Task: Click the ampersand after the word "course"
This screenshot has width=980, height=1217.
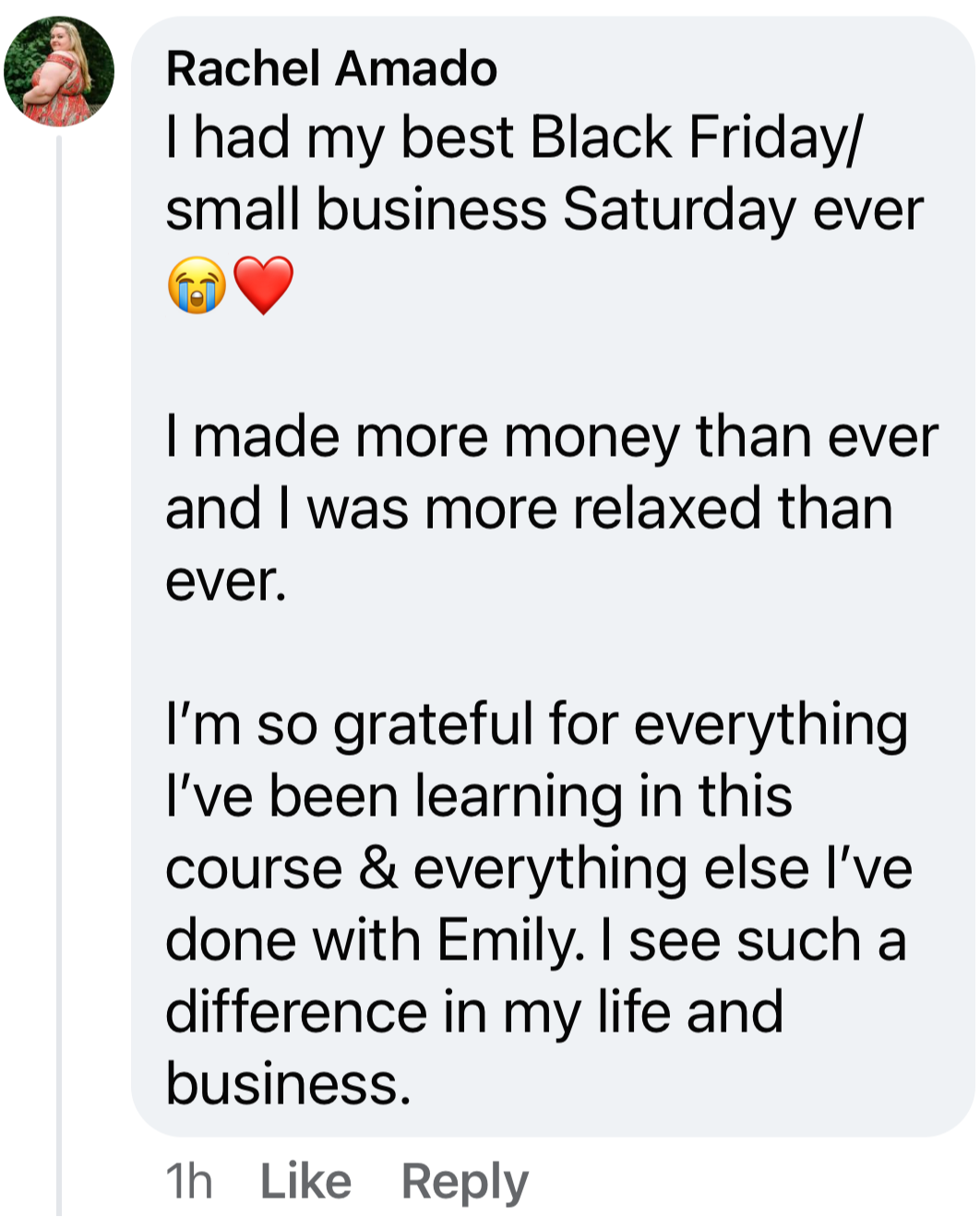Action: pos(377,868)
